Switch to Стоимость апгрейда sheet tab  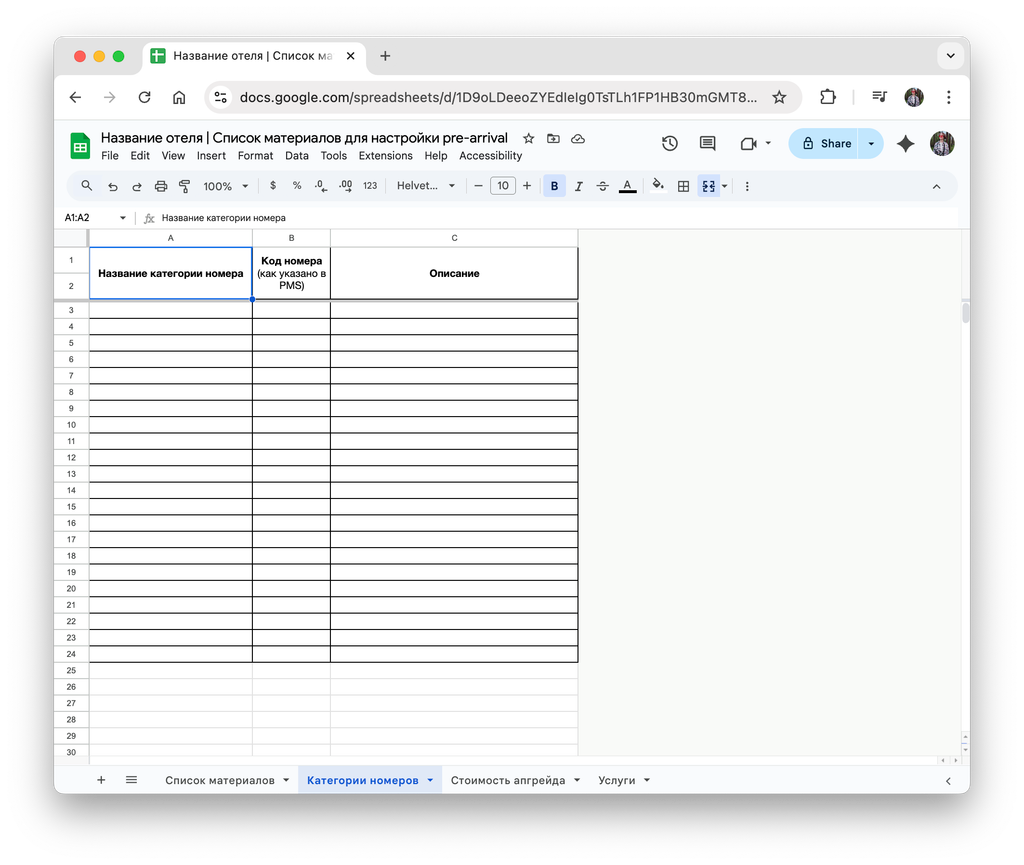point(508,781)
